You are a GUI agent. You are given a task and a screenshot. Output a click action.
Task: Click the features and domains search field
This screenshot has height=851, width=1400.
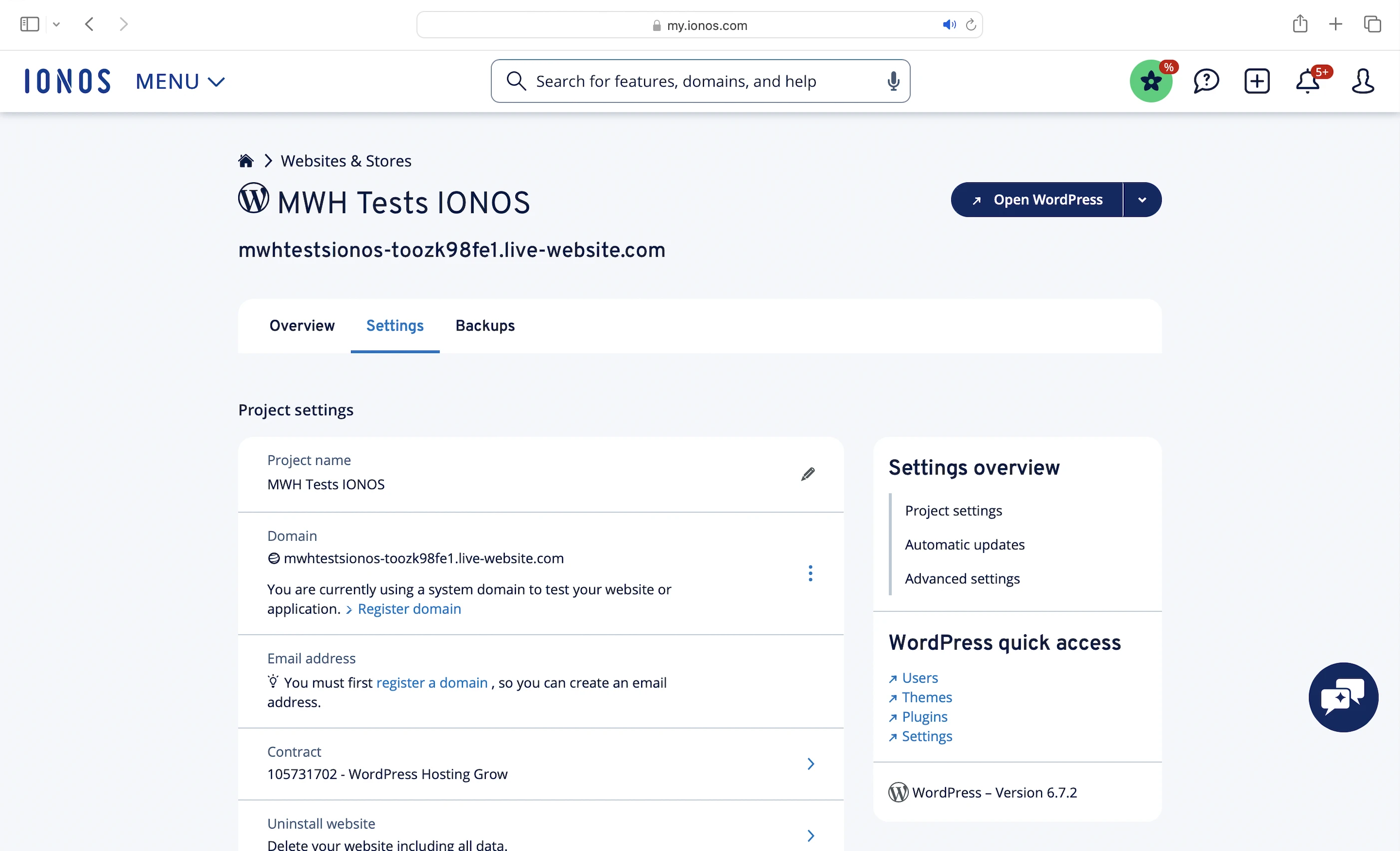(699, 81)
